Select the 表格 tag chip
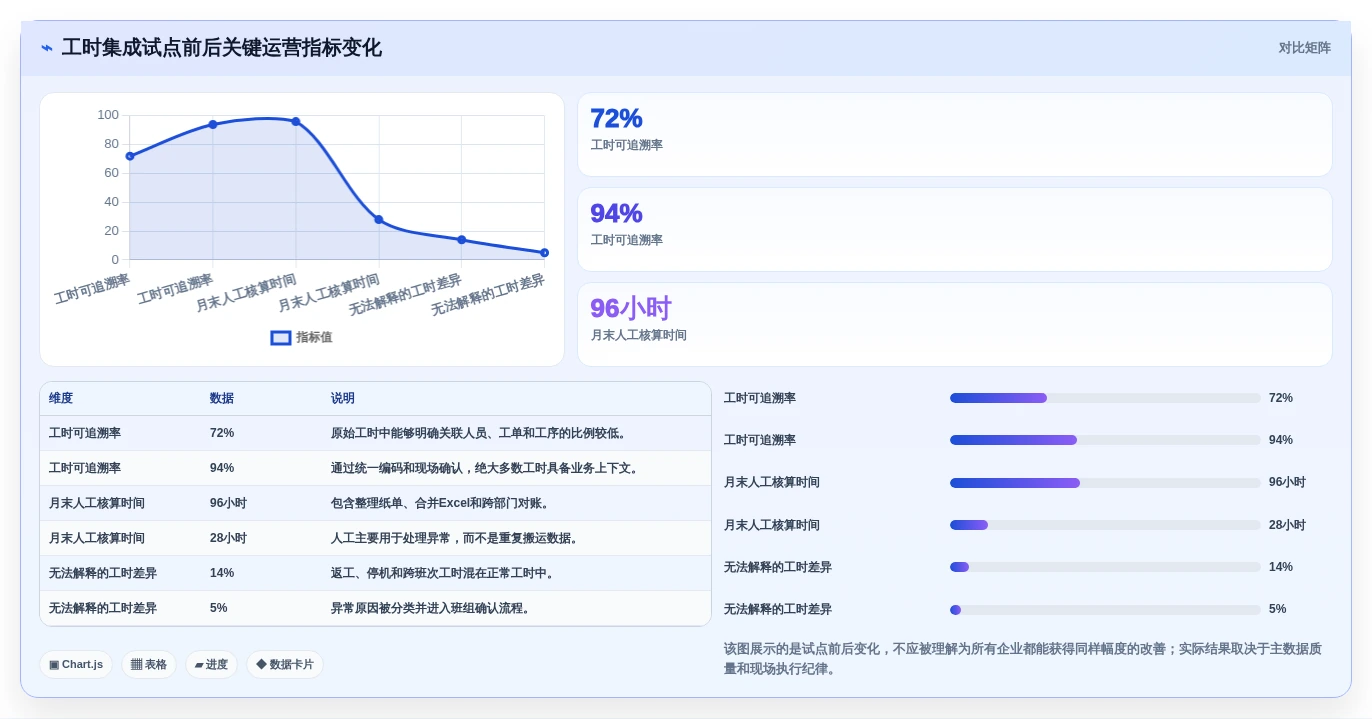Viewport: 1372px width, 719px height. tap(149, 664)
